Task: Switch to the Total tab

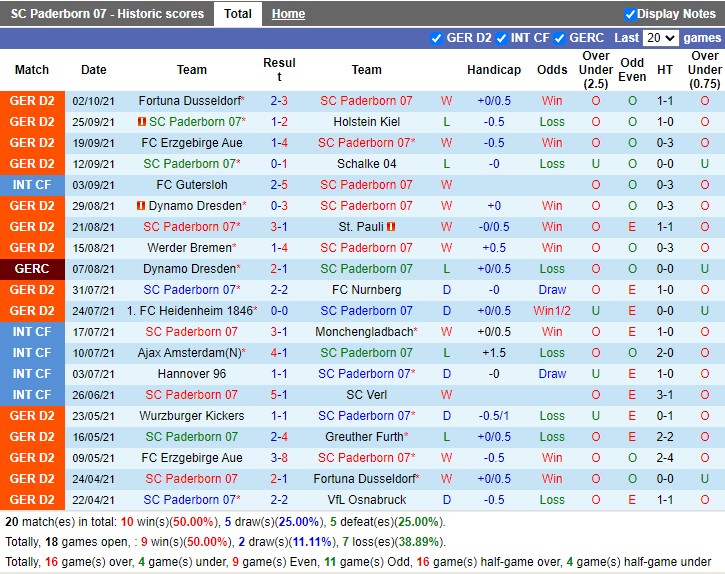Action: [238, 14]
